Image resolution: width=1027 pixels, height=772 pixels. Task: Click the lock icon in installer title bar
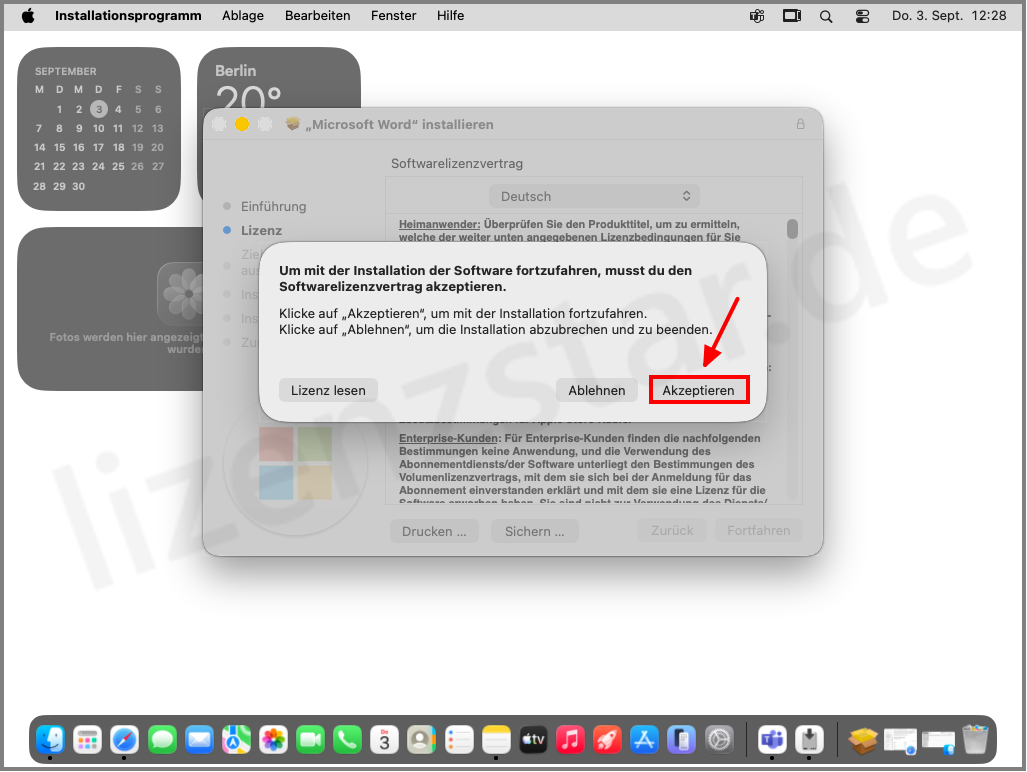[x=800, y=124]
